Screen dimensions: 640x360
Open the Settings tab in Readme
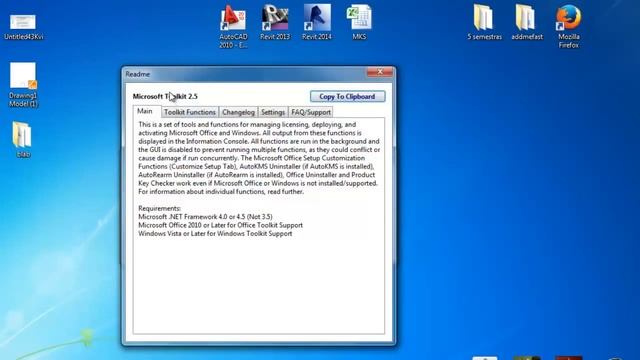tap(273, 112)
